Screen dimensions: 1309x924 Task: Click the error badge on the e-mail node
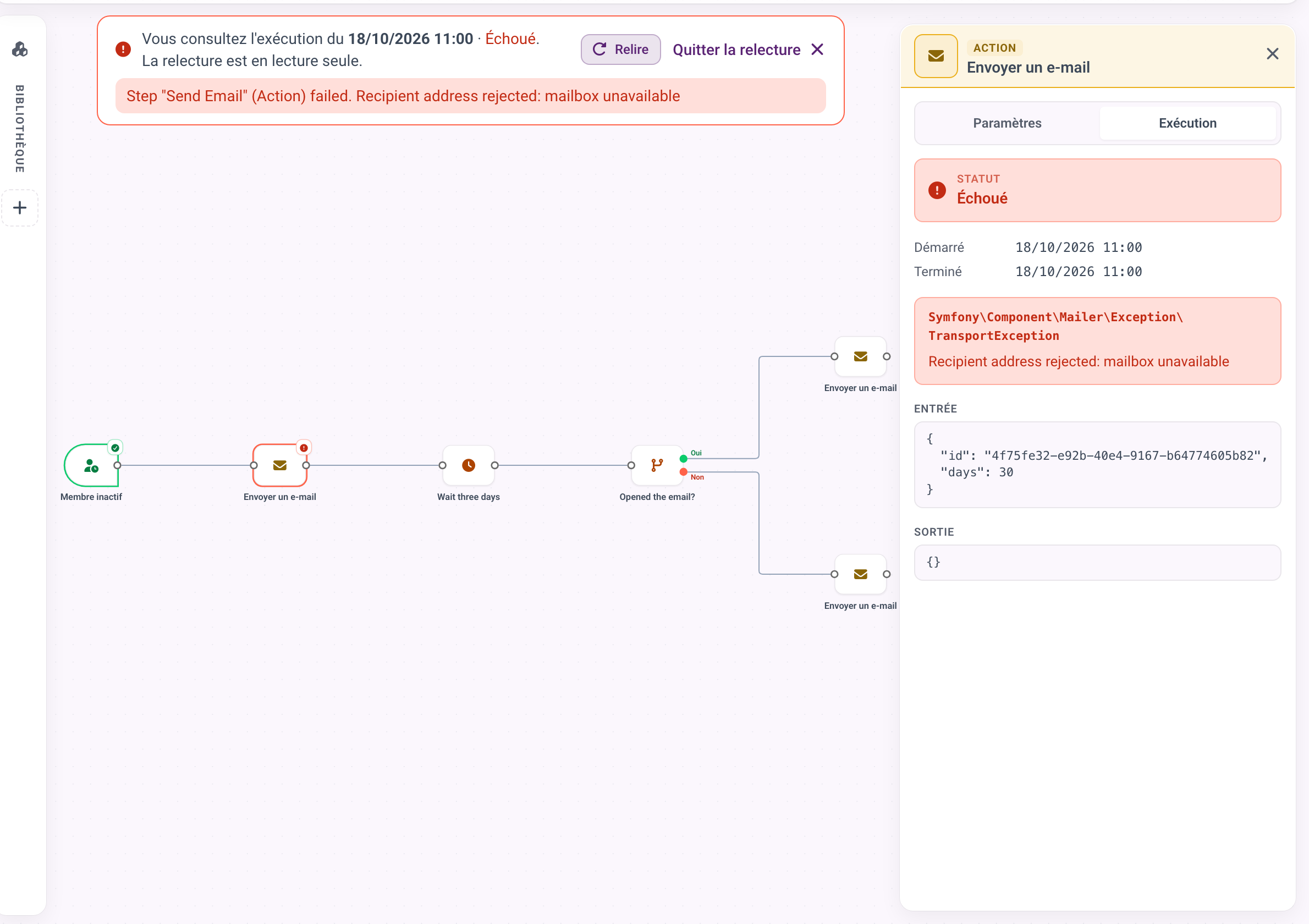click(x=304, y=448)
